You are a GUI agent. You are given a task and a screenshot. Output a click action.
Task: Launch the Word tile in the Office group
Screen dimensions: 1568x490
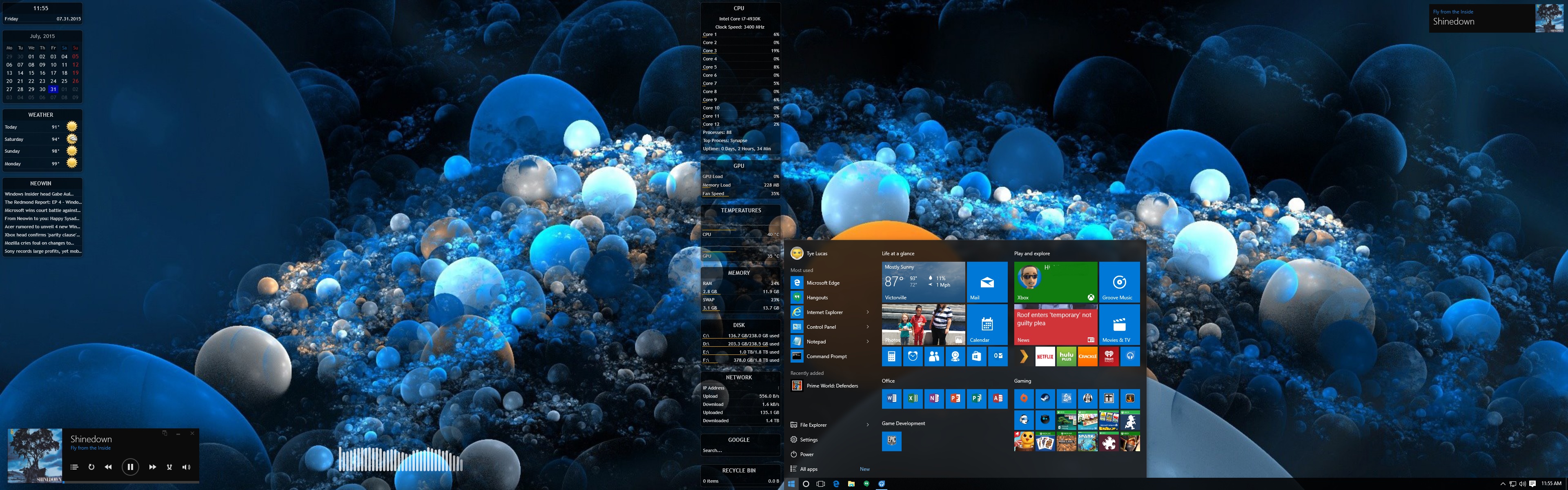[891, 399]
